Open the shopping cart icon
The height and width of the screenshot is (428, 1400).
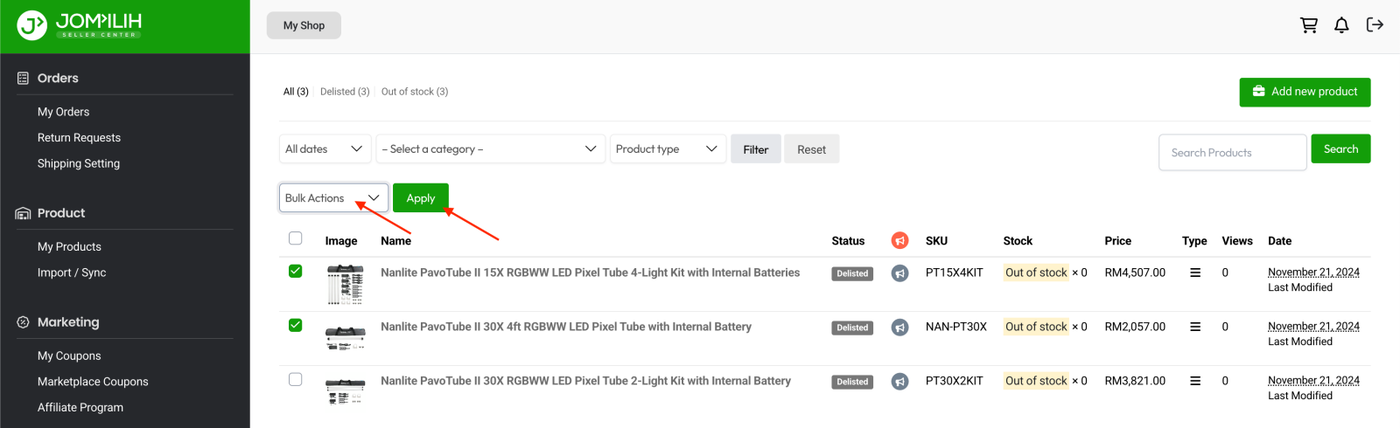(1308, 26)
